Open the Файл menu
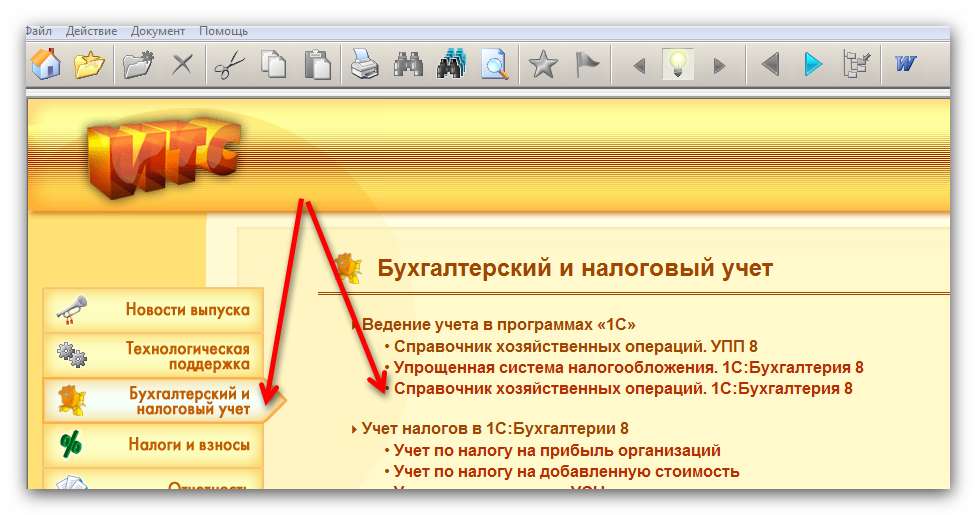The height and width of the screenshot is (515, 976). pyautogui.click(x=39, y=31)
